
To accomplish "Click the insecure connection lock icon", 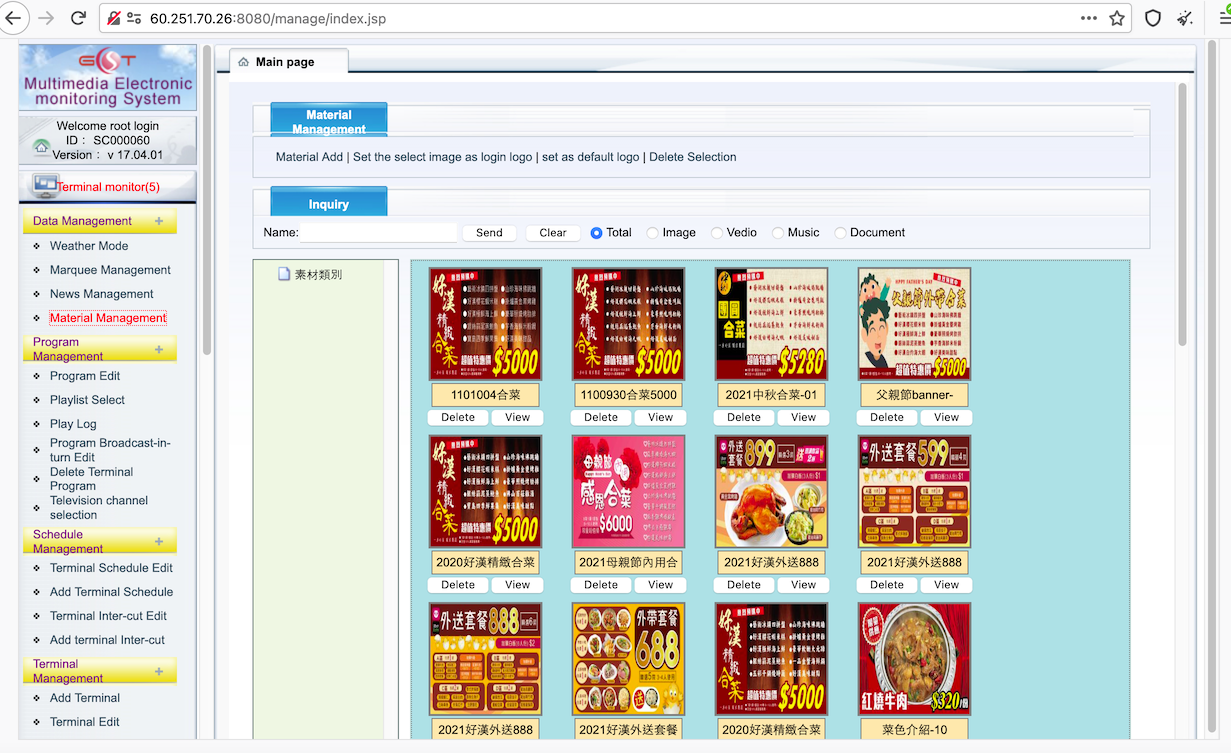I will pyautogui.click(x=114, y=18).
